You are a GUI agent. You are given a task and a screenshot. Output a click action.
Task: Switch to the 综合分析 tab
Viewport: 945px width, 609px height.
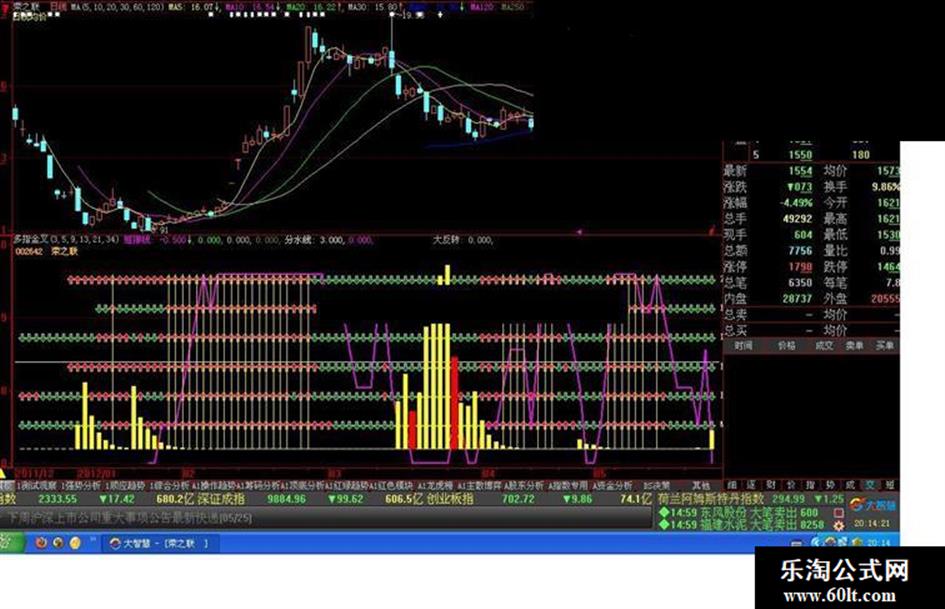169,485
